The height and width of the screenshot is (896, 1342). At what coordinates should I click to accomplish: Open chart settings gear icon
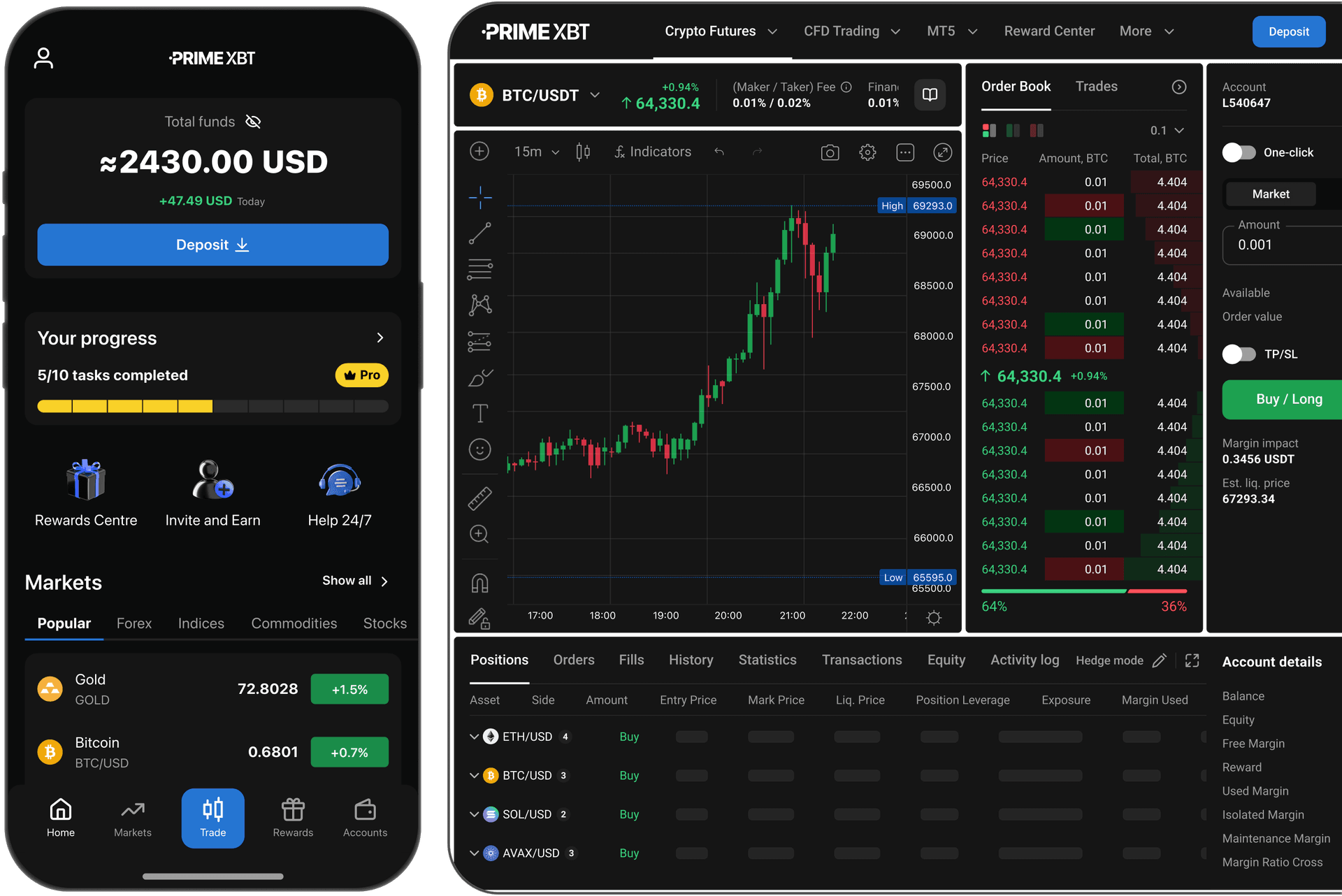867,152
